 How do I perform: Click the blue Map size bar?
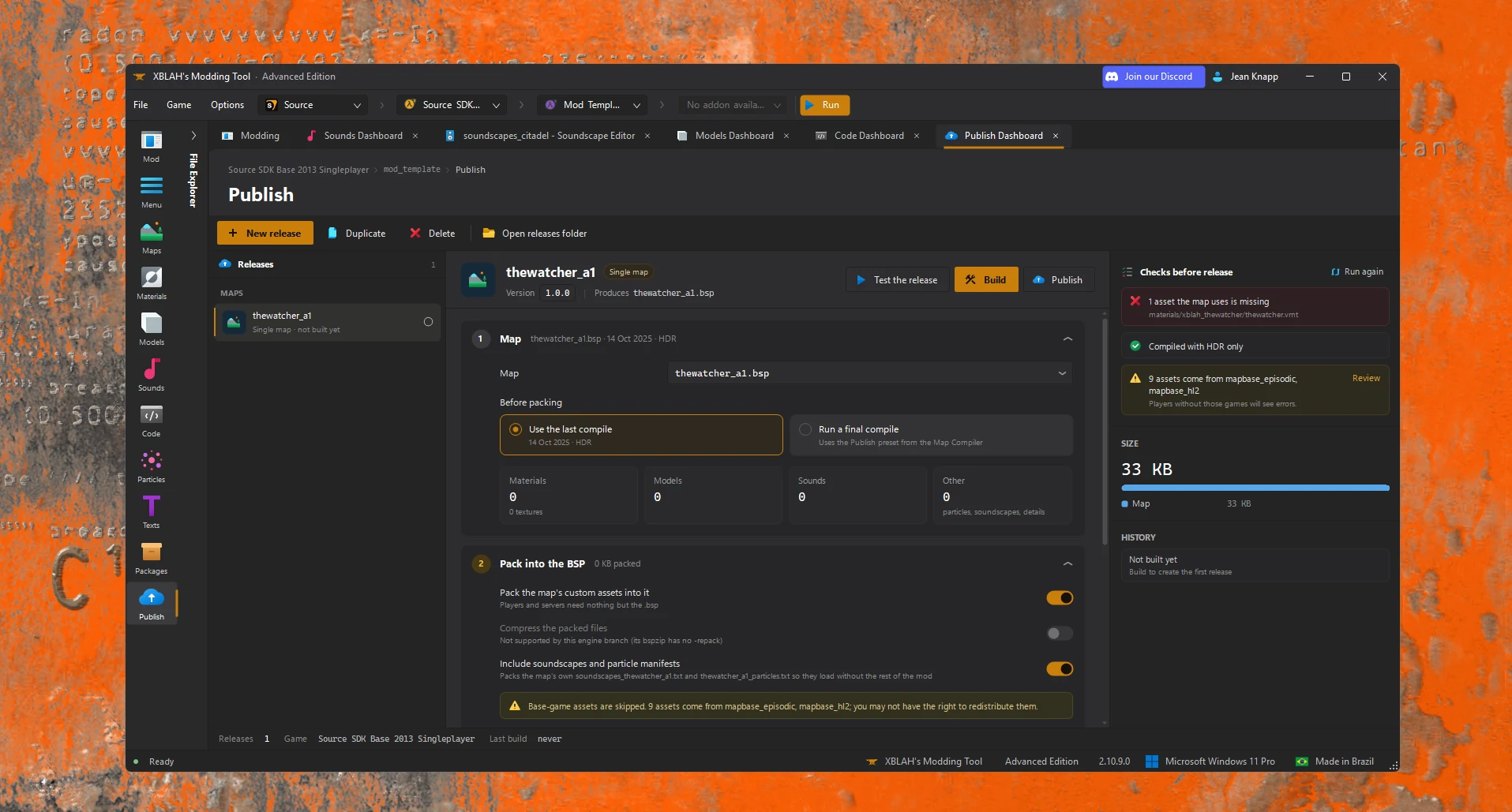coord(1255,488)
